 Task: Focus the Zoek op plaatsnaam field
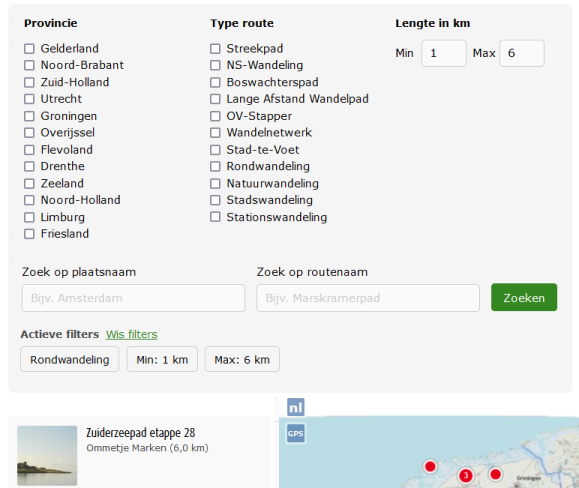point(133,298)
